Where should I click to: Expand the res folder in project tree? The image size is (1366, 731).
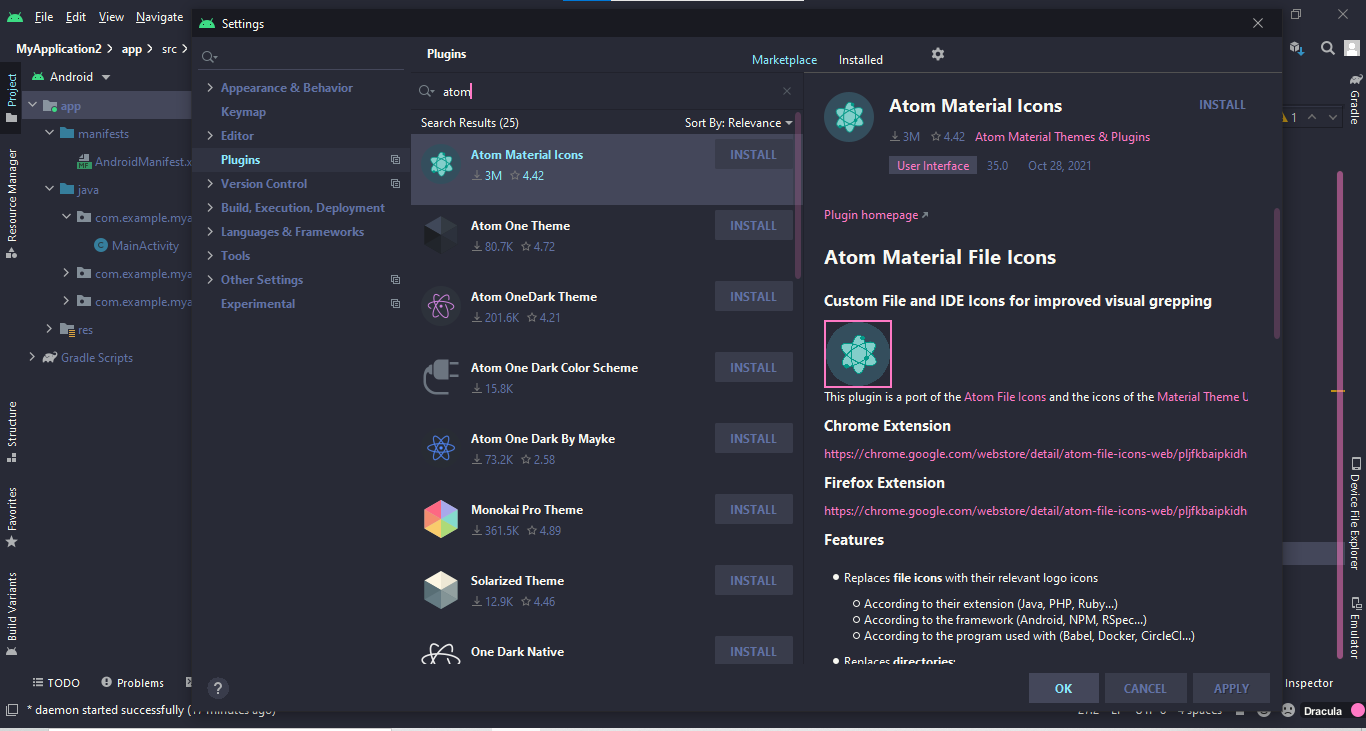coord(49,329)
